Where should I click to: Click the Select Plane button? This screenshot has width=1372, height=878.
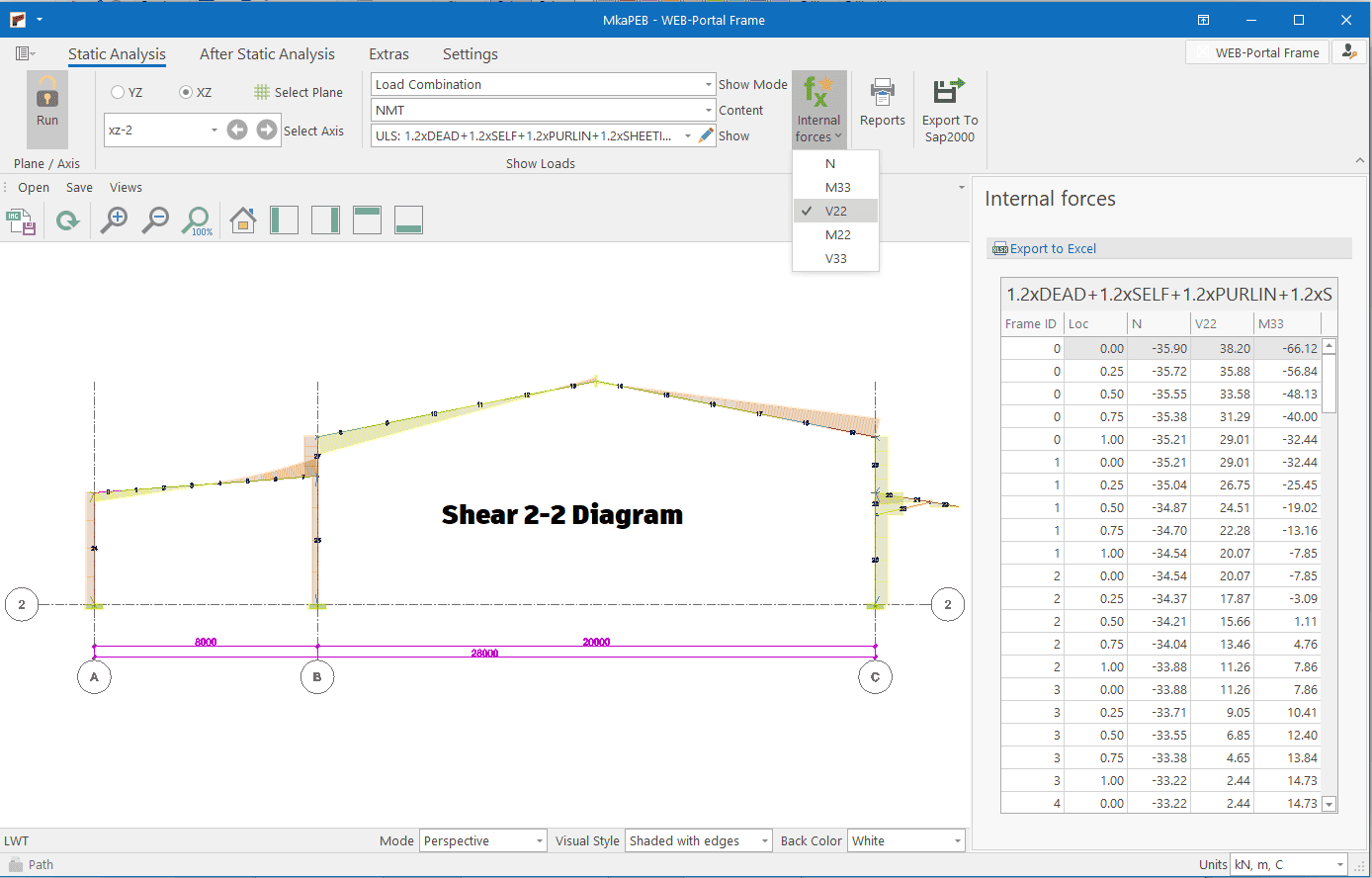coord(299,92)
